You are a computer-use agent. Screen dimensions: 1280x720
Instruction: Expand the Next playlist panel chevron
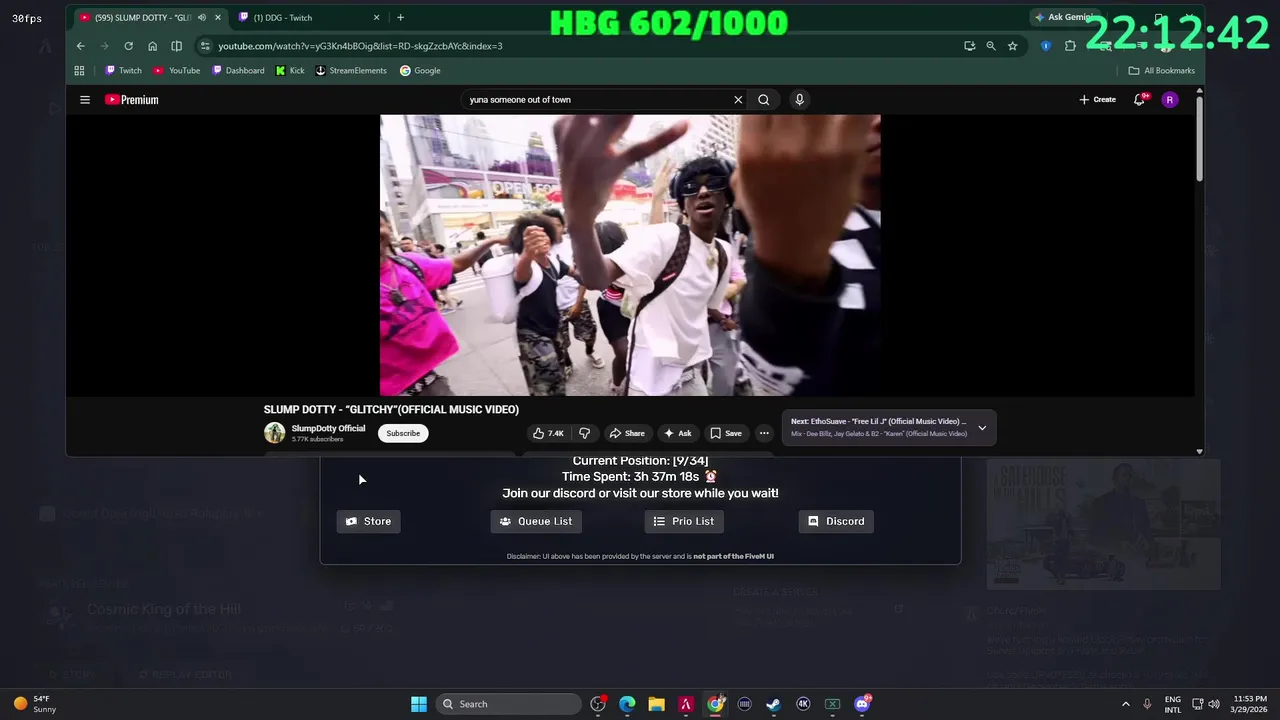(982, 428)
